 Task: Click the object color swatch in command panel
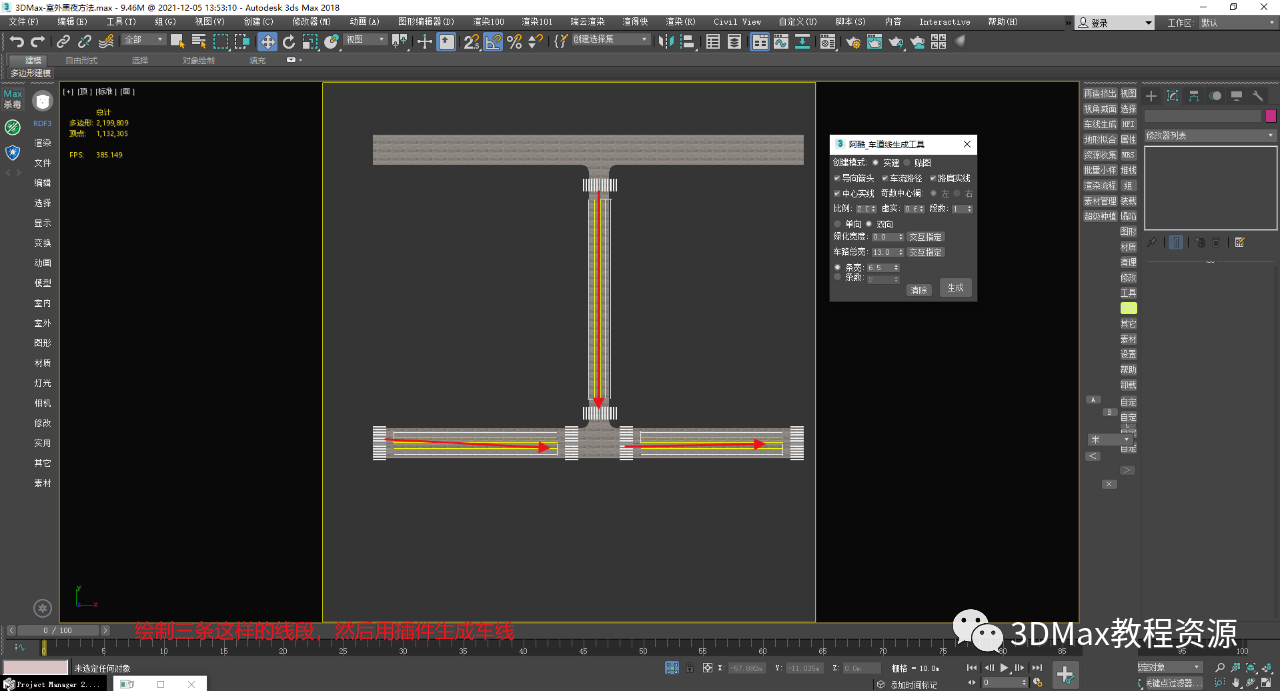pyautogui.click(x=1270, y=115)
